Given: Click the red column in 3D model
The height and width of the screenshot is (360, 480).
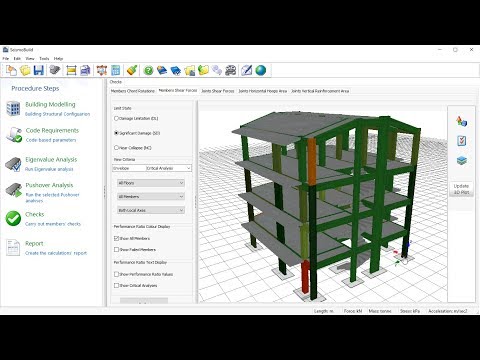Looking at the screenshot, I should point(305,277).
